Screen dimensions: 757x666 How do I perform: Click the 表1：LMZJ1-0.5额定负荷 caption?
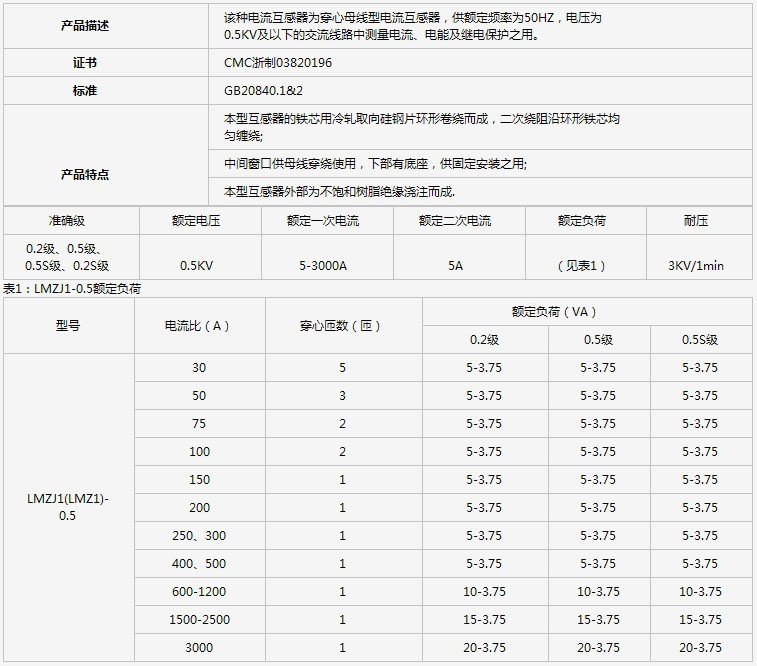click(72, 289)
